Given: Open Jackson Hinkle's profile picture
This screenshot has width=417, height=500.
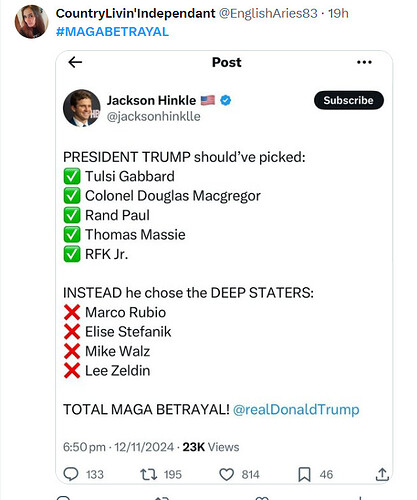Looking at the screenshot, I should [x=81, y=108].
